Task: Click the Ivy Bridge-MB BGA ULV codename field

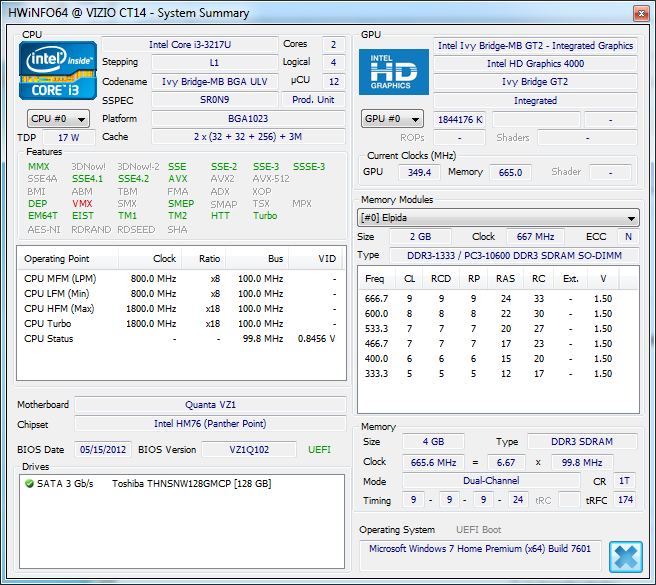Action: pos(215,82)
